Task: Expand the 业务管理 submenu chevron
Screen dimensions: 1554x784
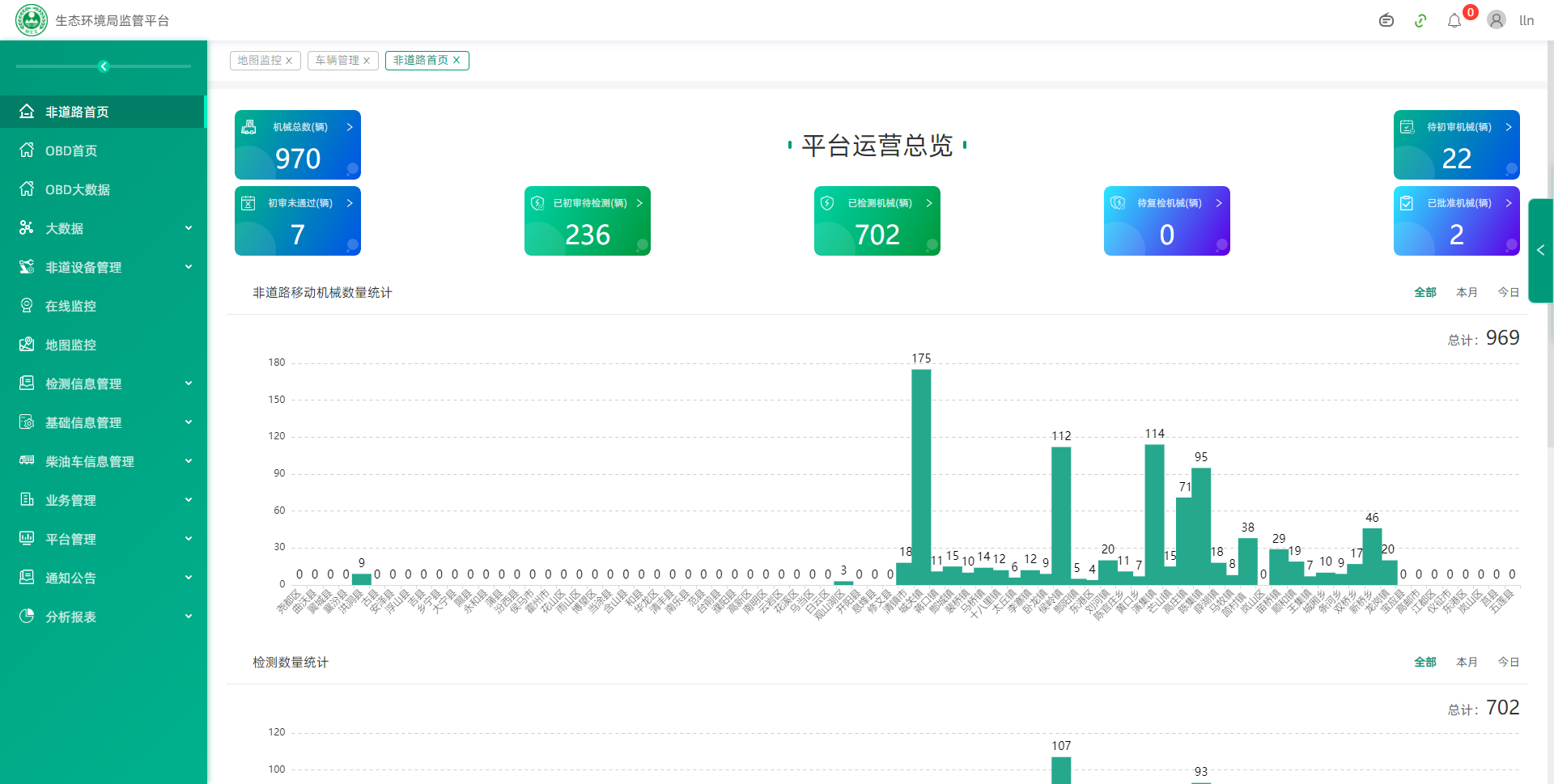Action: click(189, 500)
